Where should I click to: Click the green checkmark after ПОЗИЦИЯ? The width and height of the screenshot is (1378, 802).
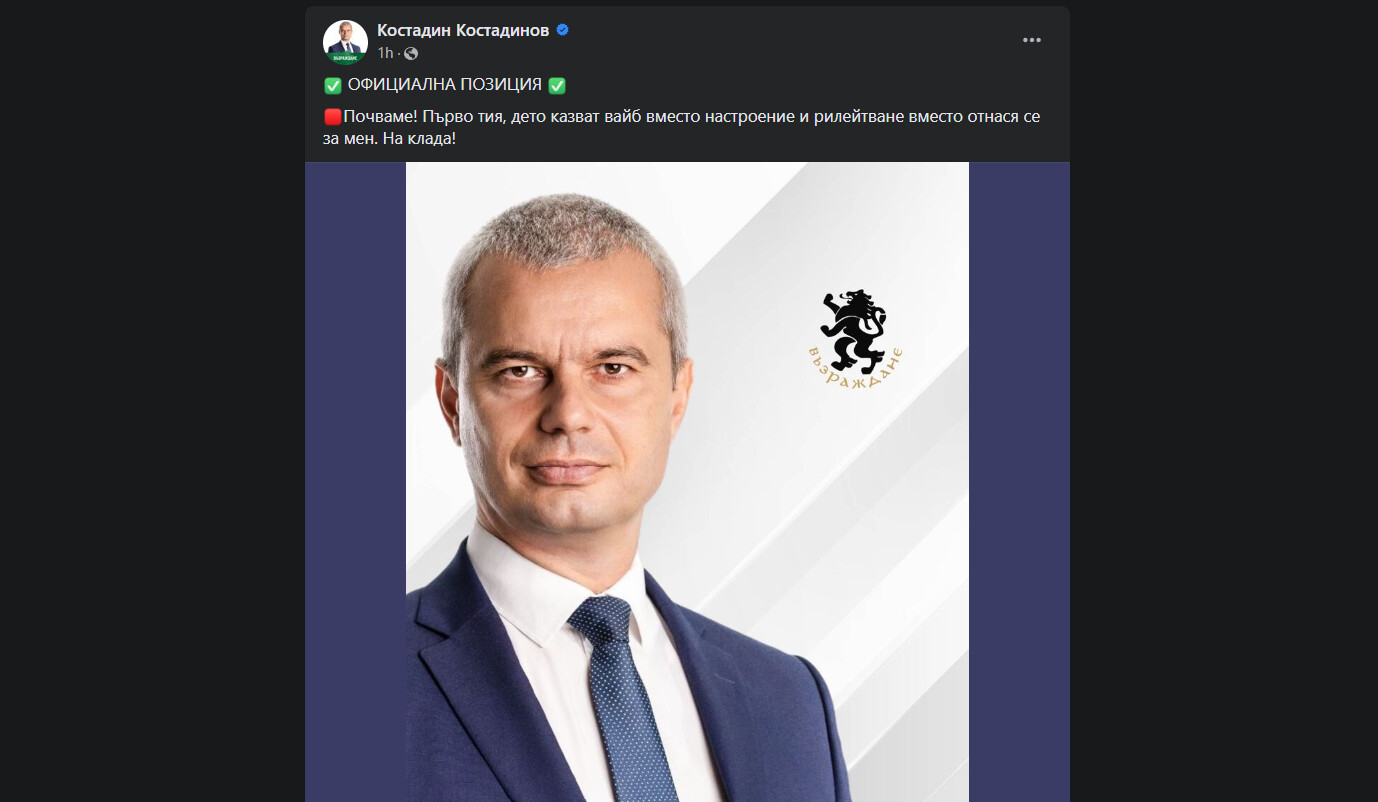coord(557,86)
